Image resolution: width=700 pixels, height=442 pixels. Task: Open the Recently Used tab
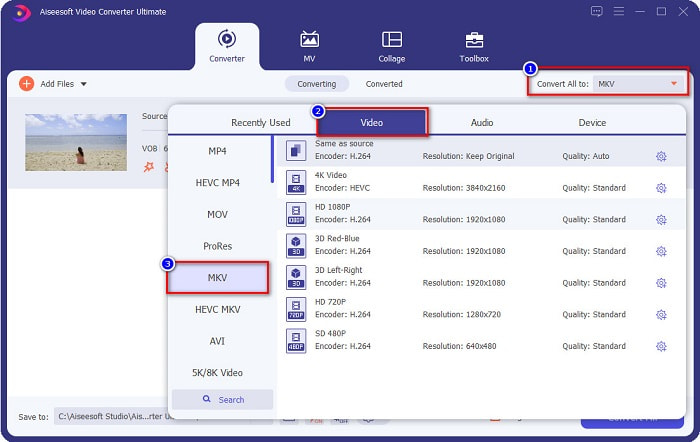[x=261, y=123]
